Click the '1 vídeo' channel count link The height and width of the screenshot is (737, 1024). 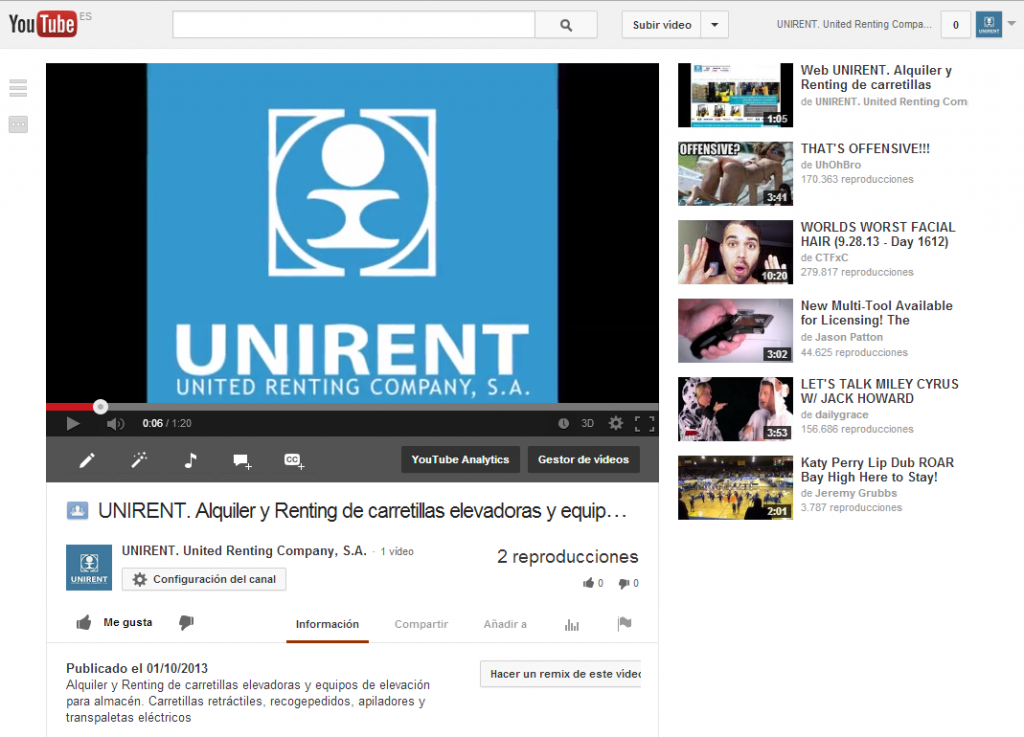tap(397, 552)
